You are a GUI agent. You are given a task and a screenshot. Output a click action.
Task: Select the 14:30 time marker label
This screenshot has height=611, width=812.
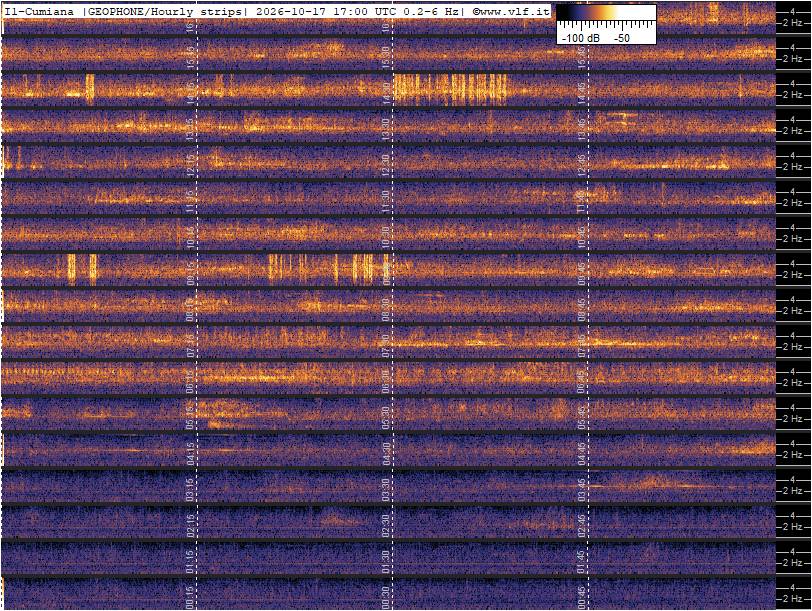386,93
